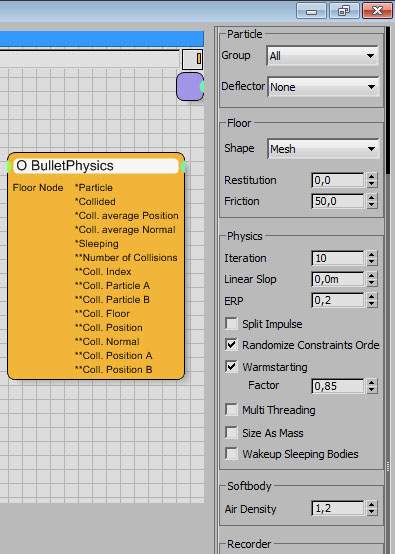Click the **Coll. Particle A output
The image size is (395, 554).
coord(112,285)
